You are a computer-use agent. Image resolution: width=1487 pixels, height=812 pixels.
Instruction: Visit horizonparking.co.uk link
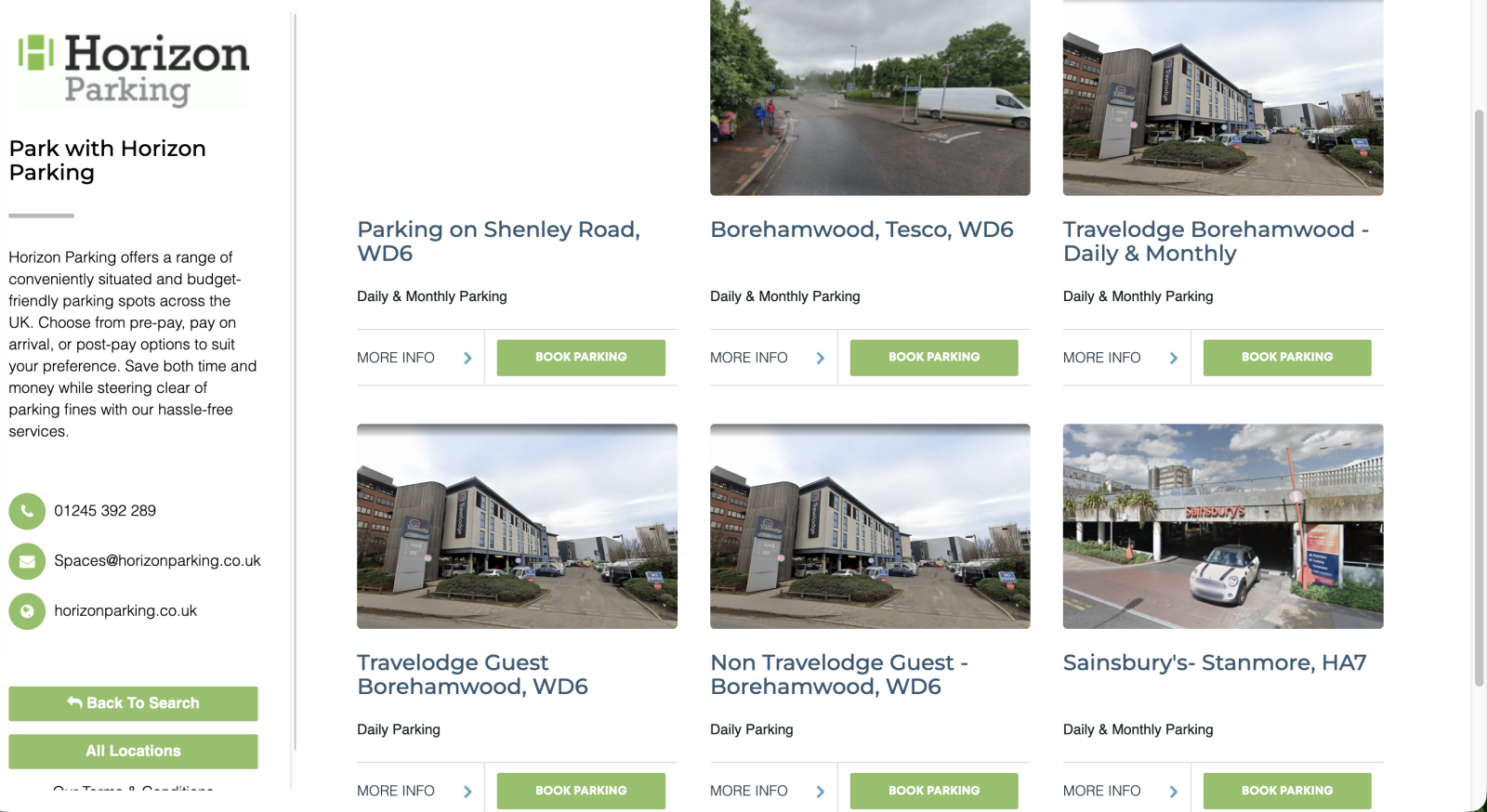tap(125, 611)
